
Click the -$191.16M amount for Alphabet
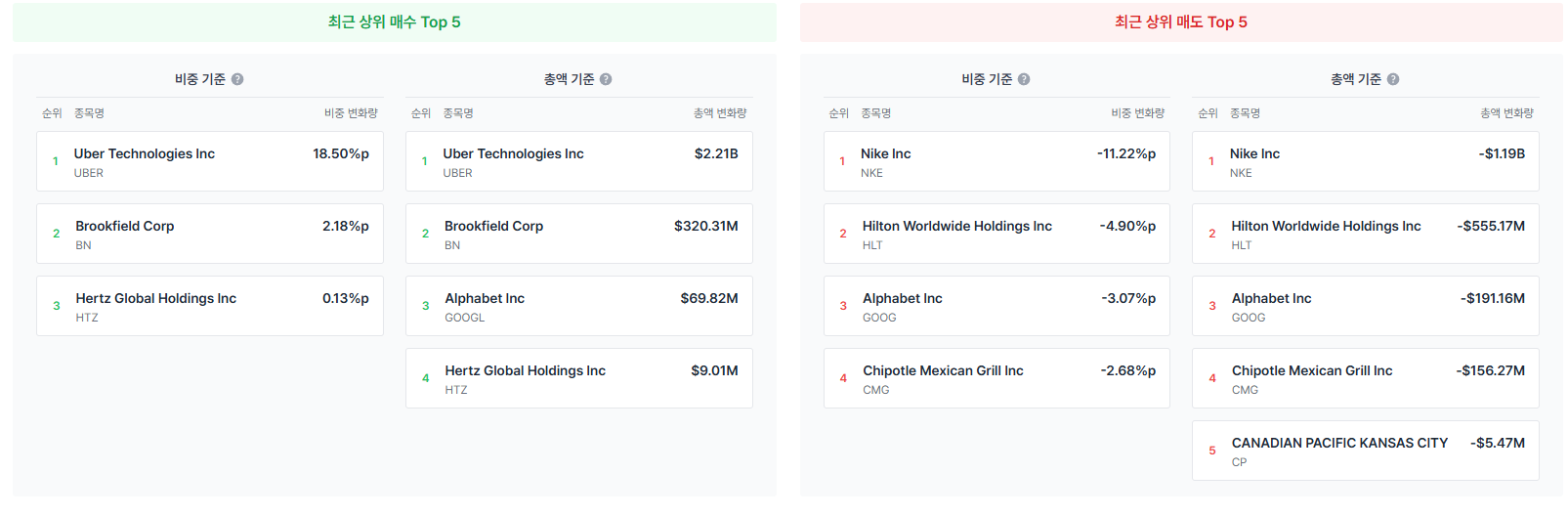[x=1493, y=298]
